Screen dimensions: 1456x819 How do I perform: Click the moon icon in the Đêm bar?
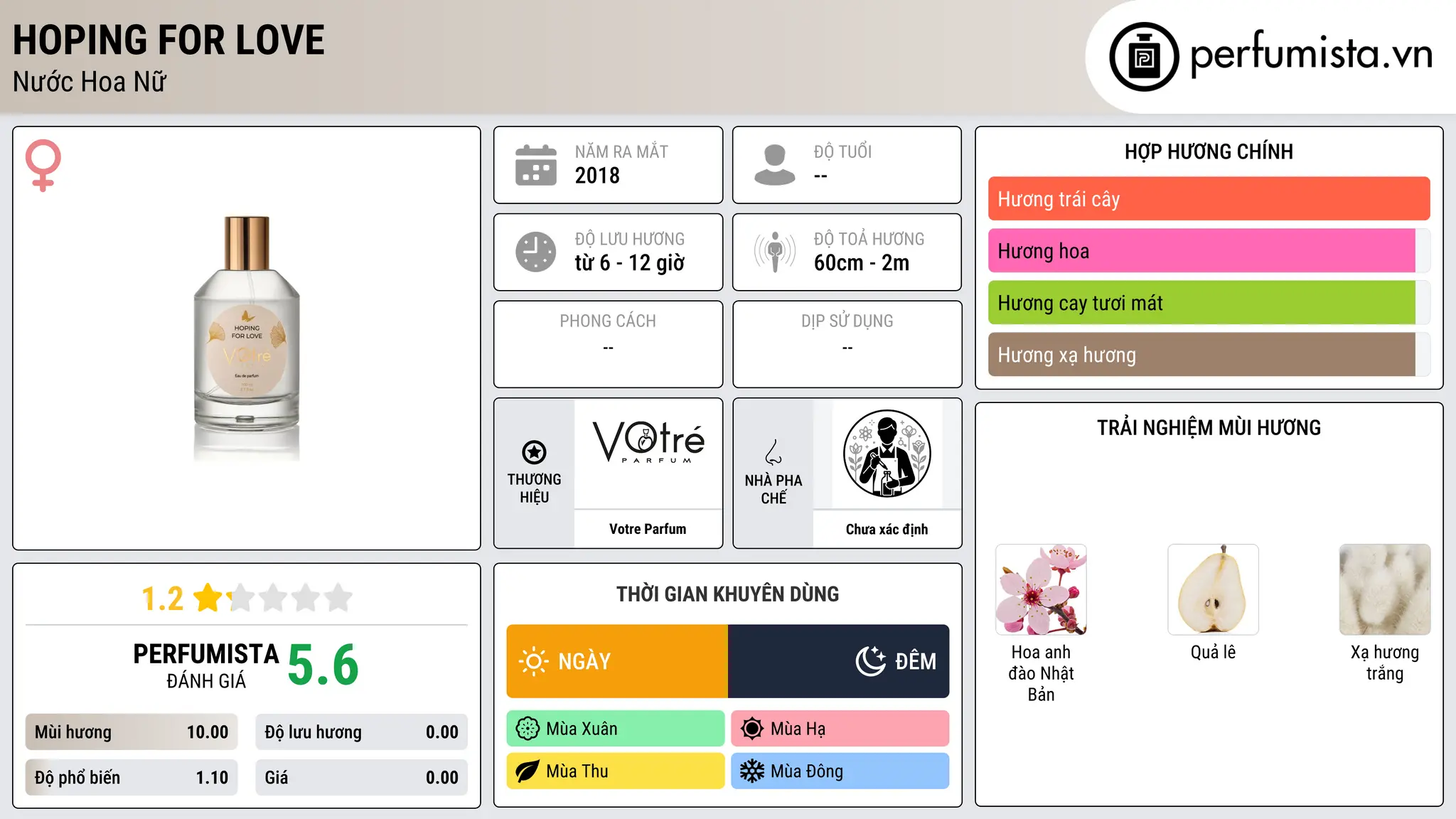(871, 661)
